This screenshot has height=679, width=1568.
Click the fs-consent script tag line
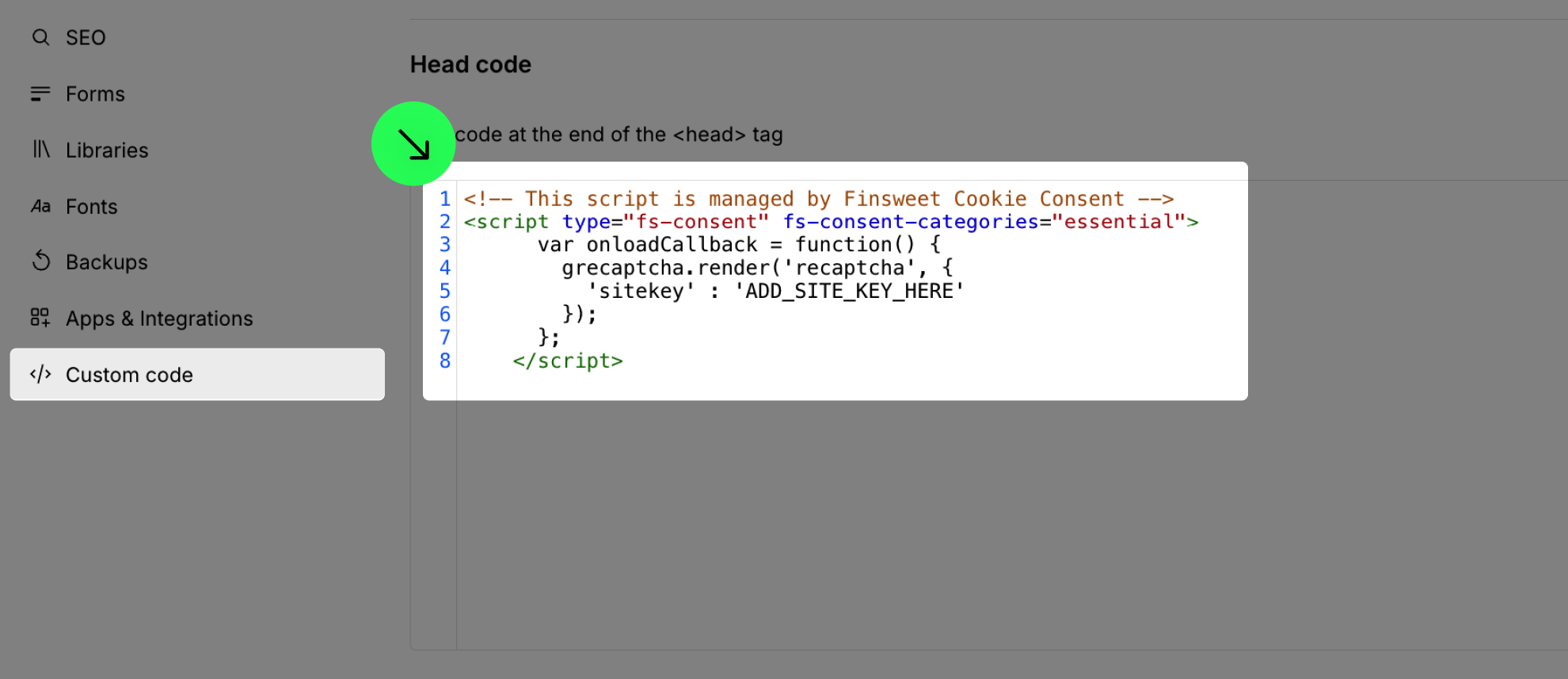[831, 221]
